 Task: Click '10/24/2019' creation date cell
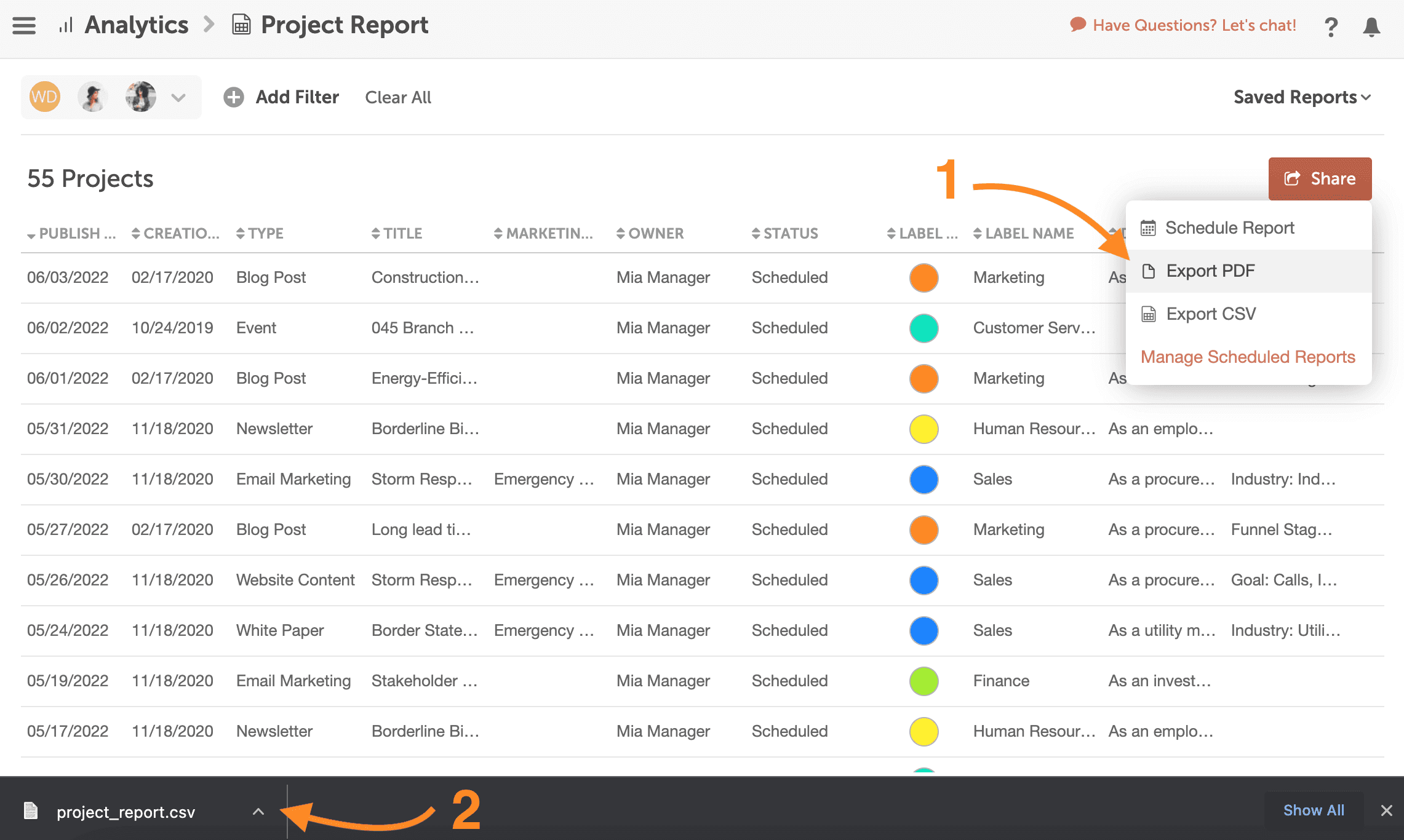(x=172, y=328)
